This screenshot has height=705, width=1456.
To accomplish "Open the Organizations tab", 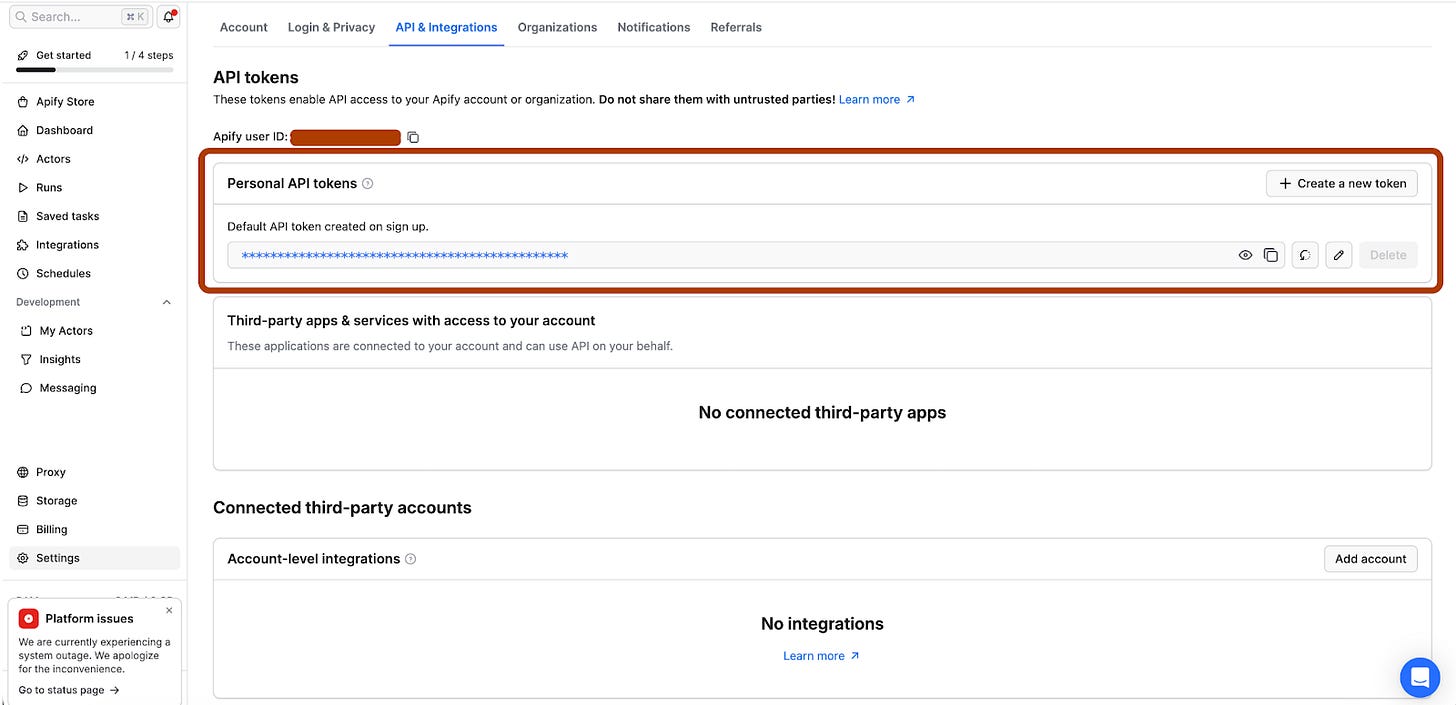I will pyautogui.click(x=557, y=27).
